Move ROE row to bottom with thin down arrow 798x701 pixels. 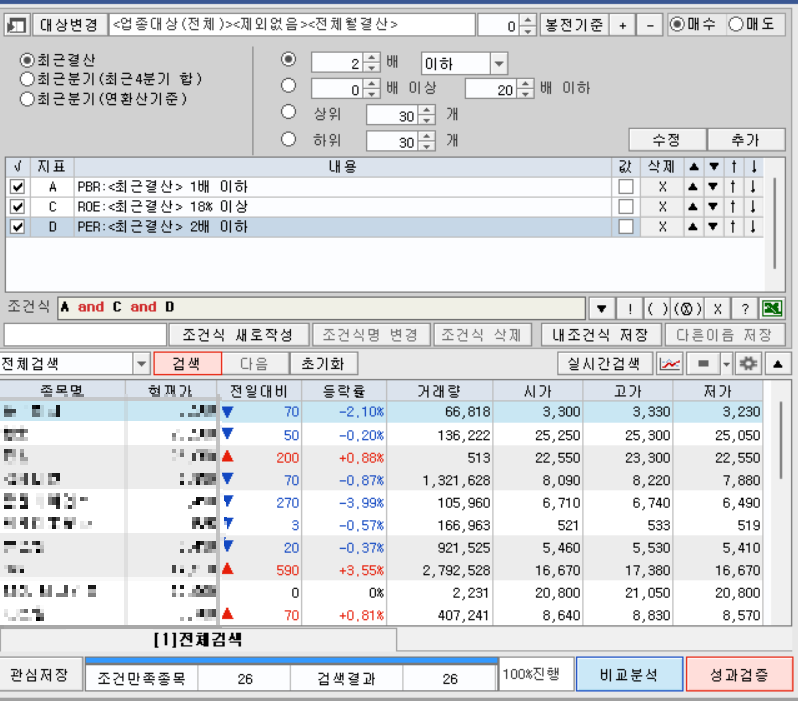point(753,207)
